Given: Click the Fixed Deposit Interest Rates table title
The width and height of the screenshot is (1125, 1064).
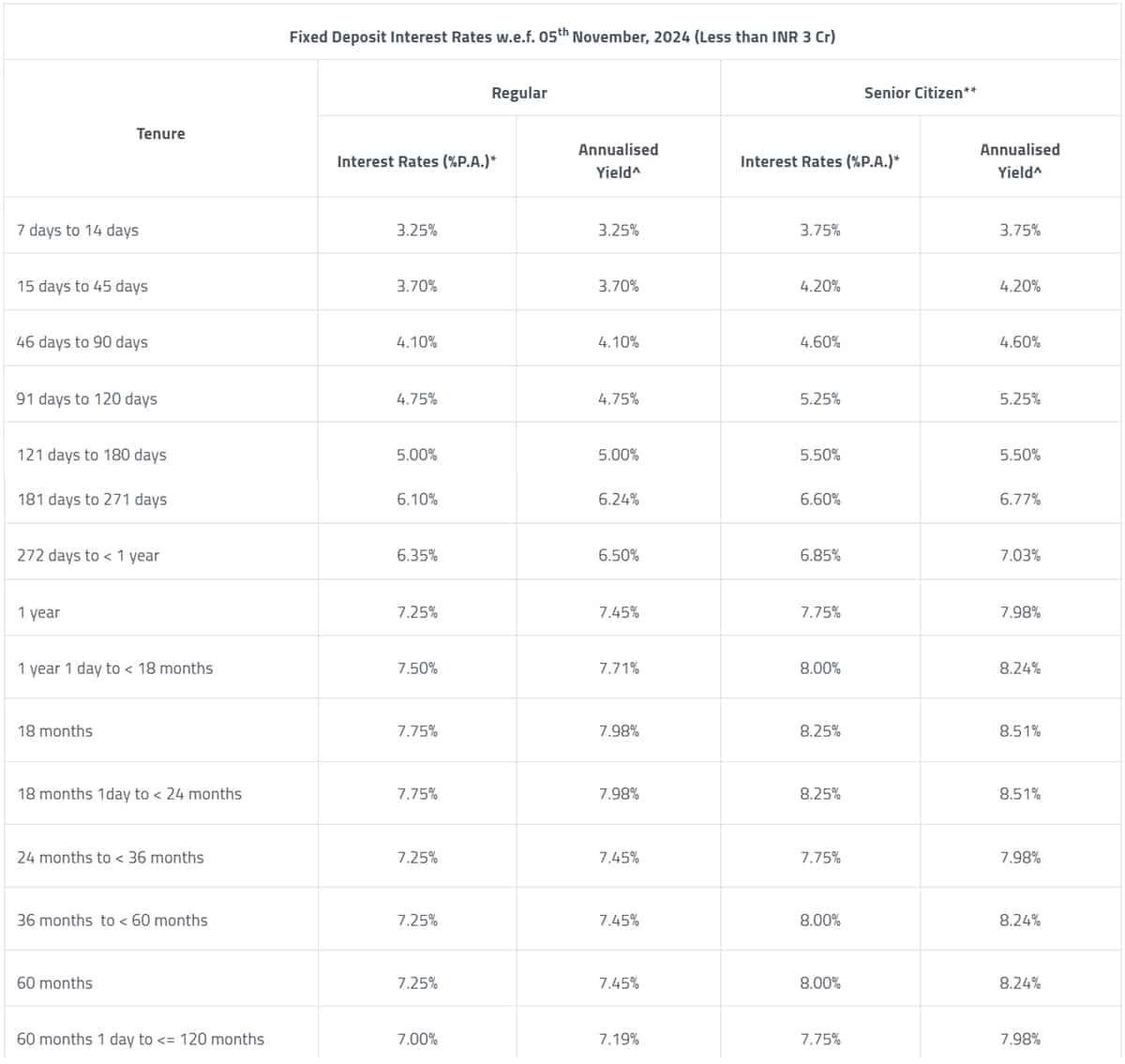Looking at the screenshot, I should (x=562, y=37).
